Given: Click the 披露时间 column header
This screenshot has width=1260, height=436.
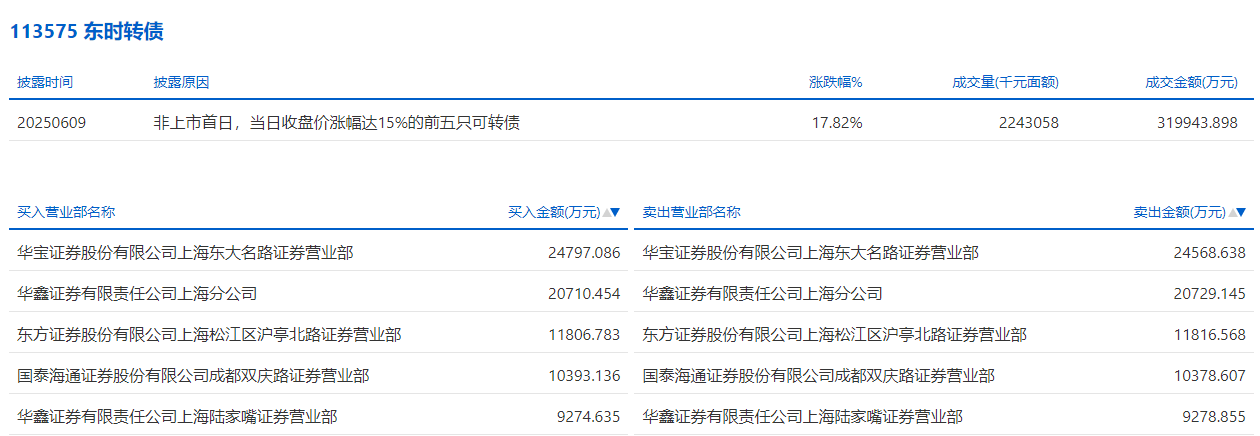Looking at the screenshot, I should tap(45, 82).
